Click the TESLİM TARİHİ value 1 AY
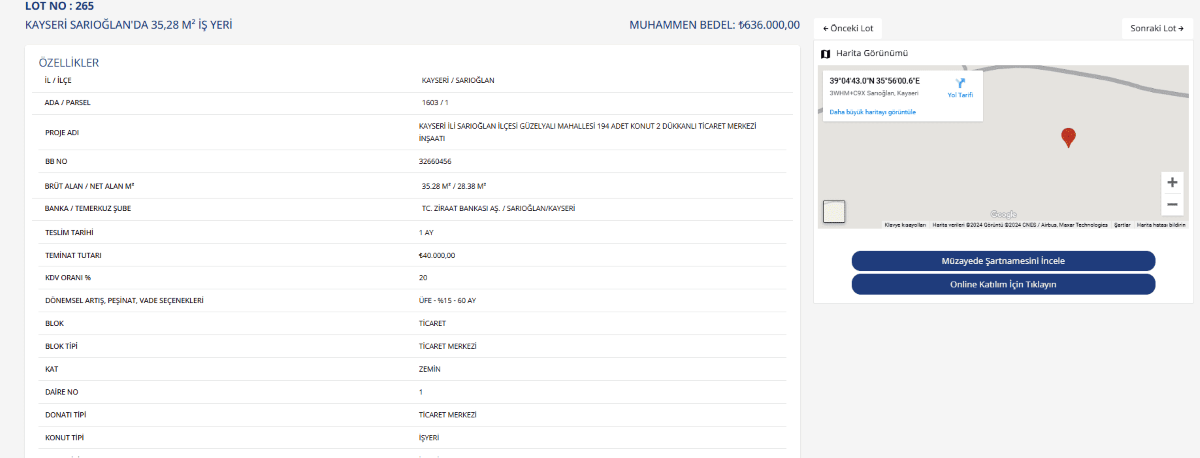Viewport: 1200px width, 458px height. click(426, 232)
